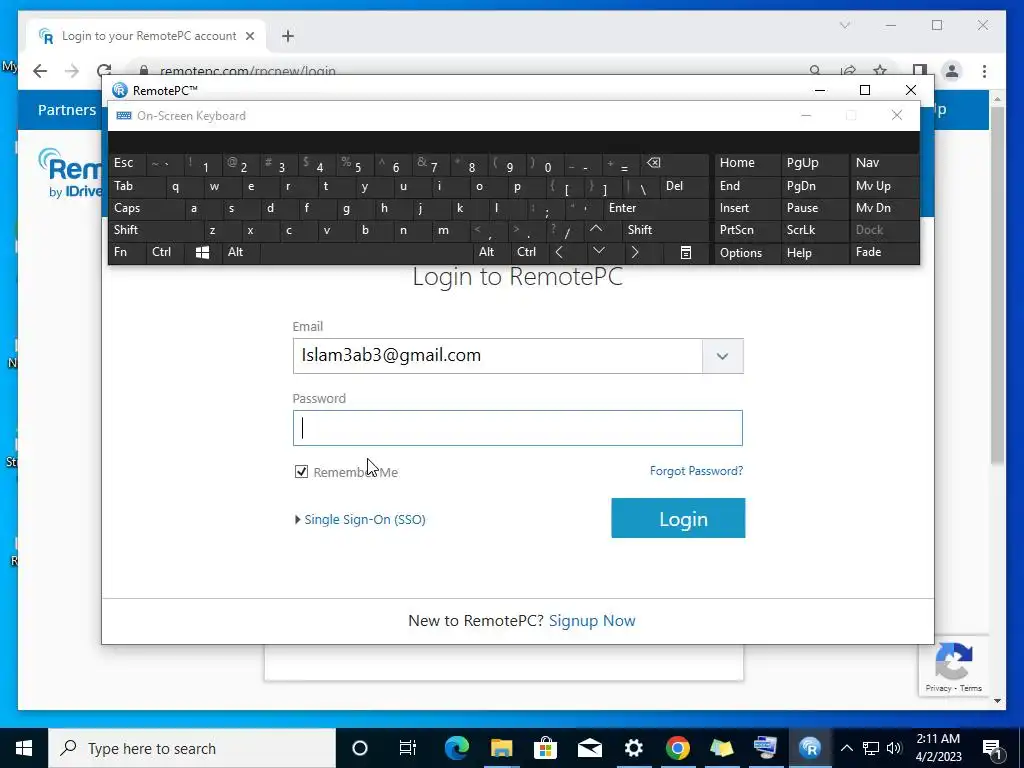Click Chrome share page icon
This screenshot has height=768, width=1024.
848,71
